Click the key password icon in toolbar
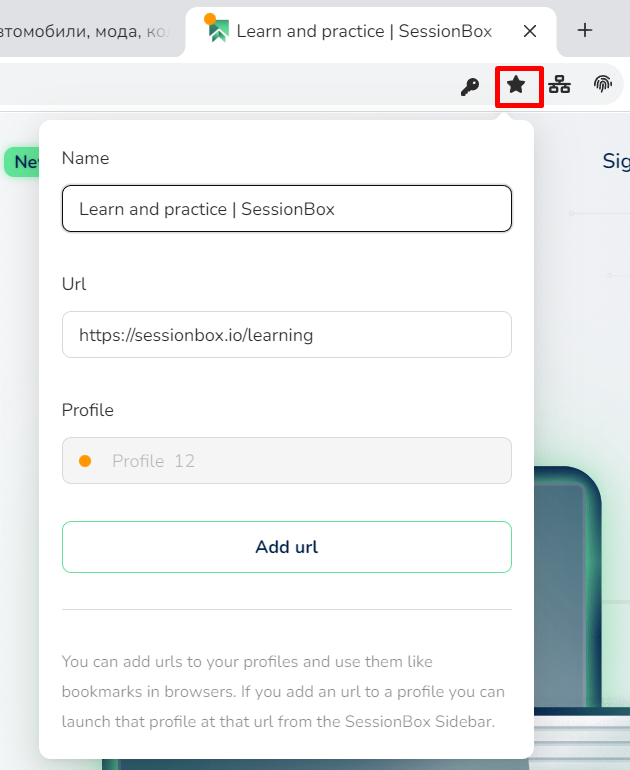630x770 pixels. click(x=469, y=86)
